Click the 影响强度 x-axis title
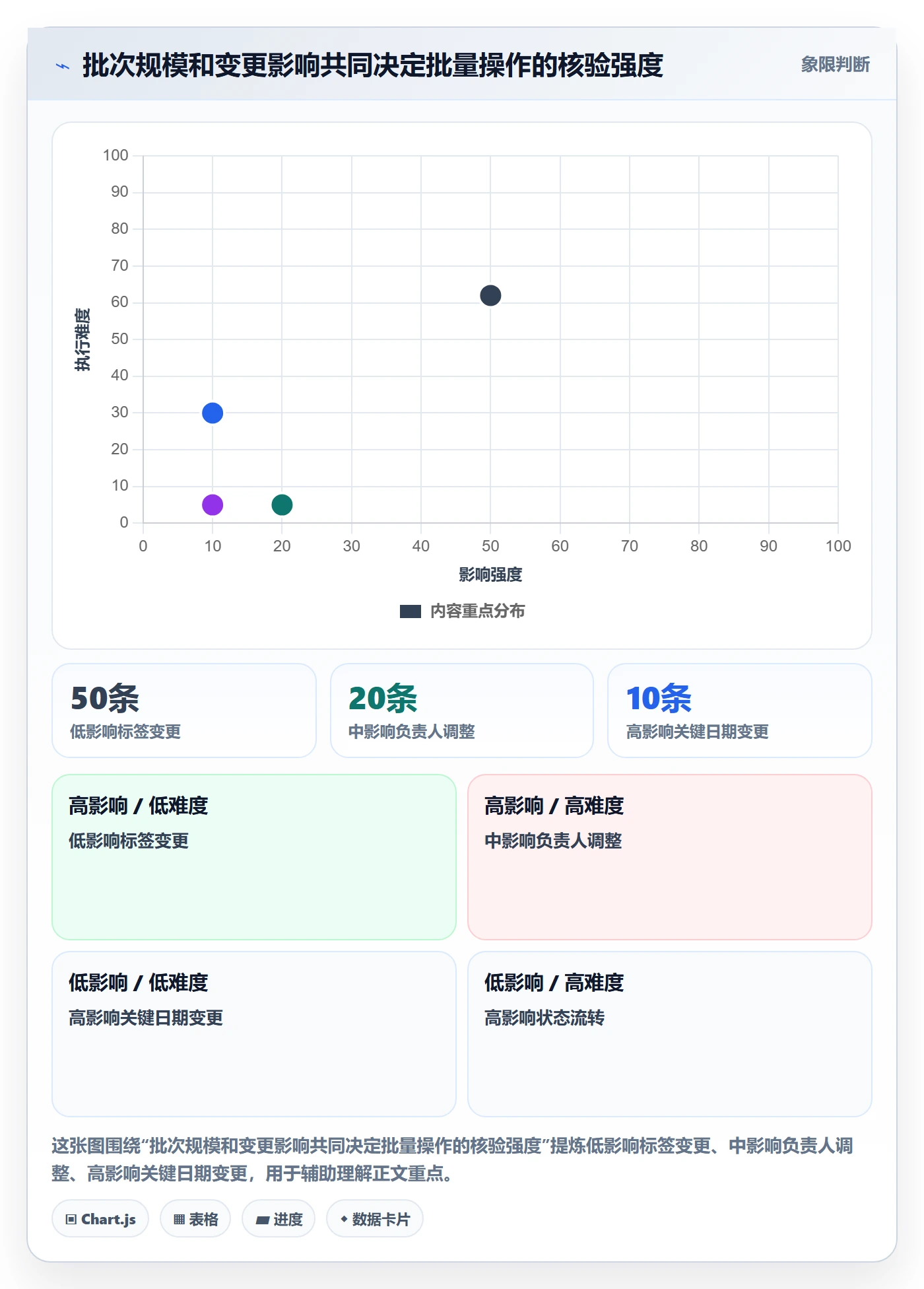Image resolution: width=924 pixels, height=1289 pixels. pos(490,575)
